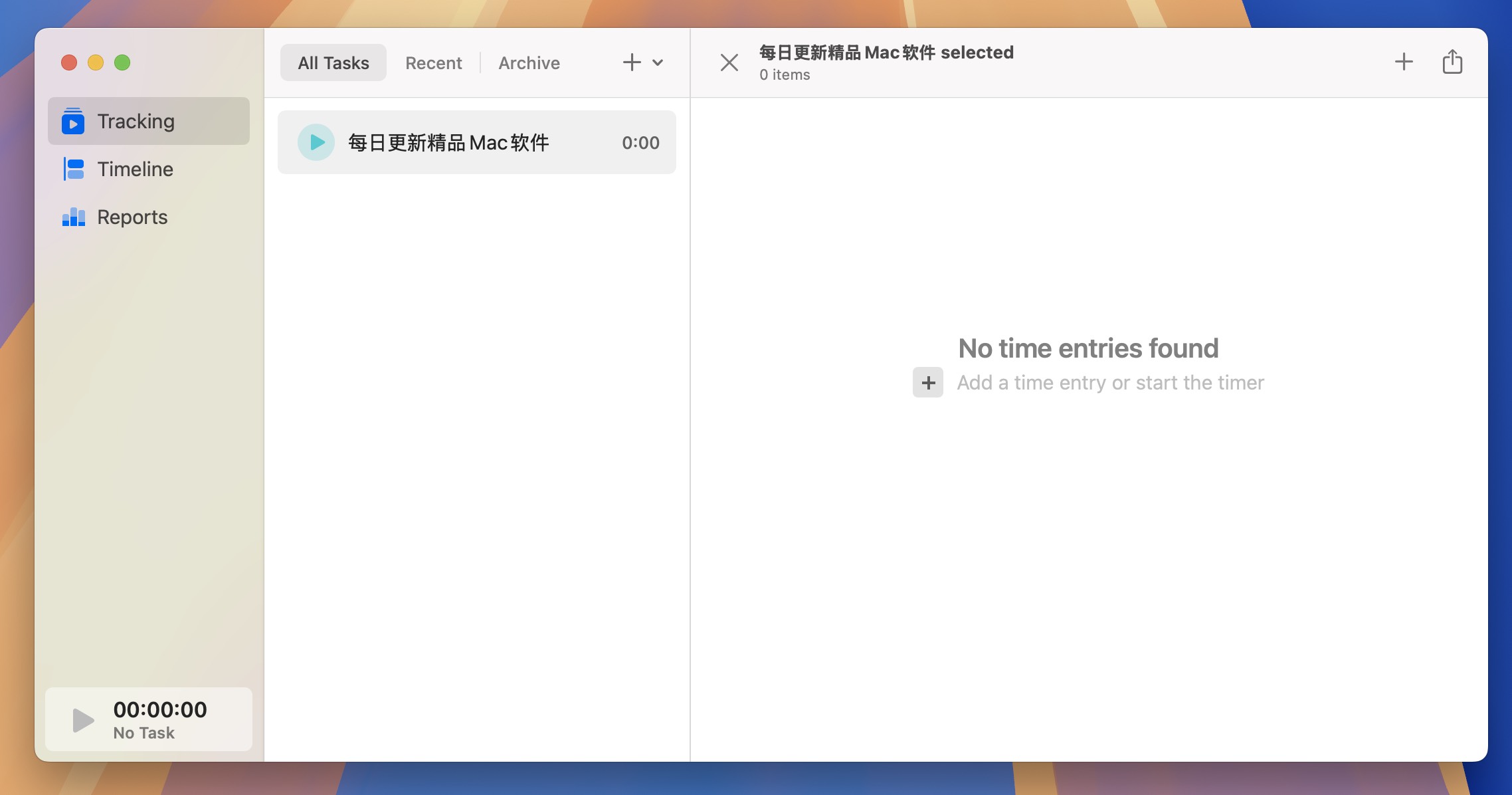1512x795 pixels.
Task: Switch to the Archive tab
Action: click(529, 62)
